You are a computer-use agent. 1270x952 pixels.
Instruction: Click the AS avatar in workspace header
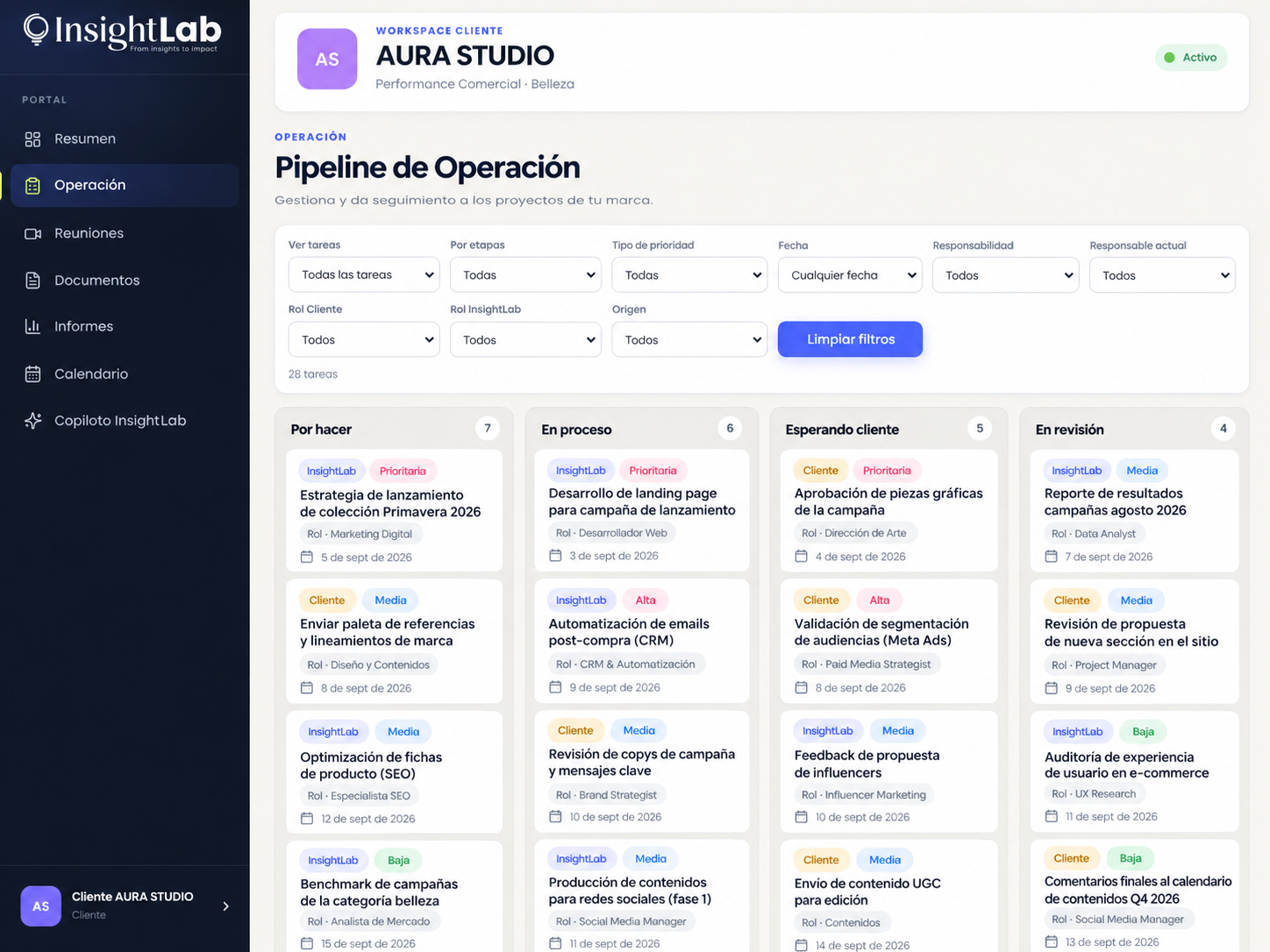point(327,59)
